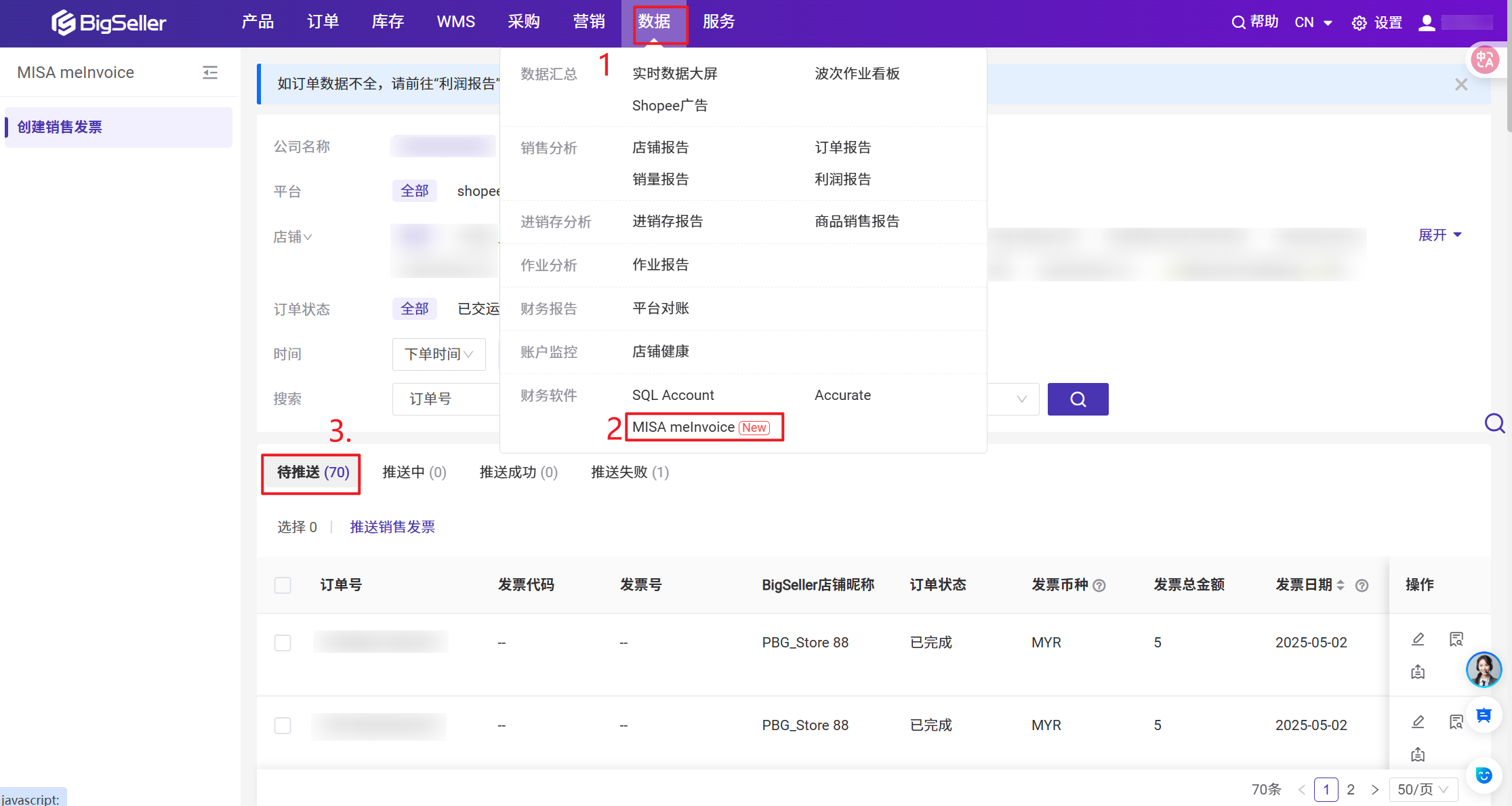The width and height of the screenshot is (1512, 806).
Task: Check the first order row checkbox
Action: coord(283,643)
